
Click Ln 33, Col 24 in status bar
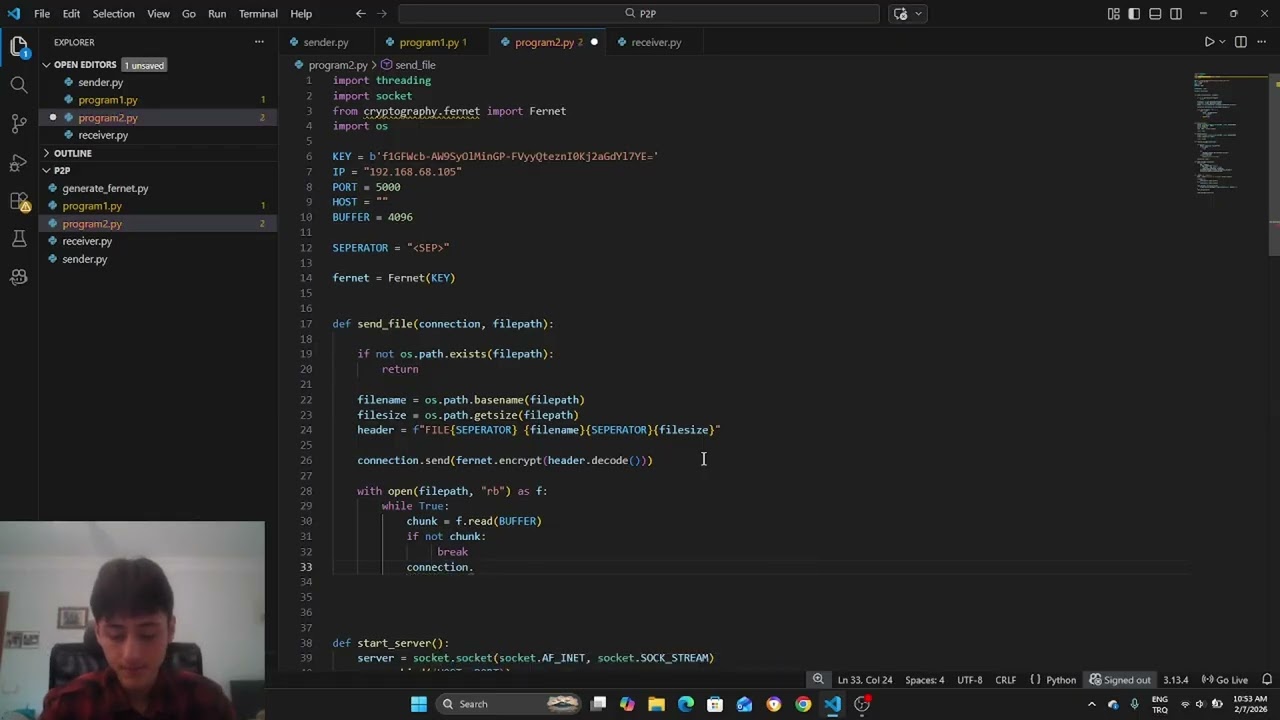point(864,680)
